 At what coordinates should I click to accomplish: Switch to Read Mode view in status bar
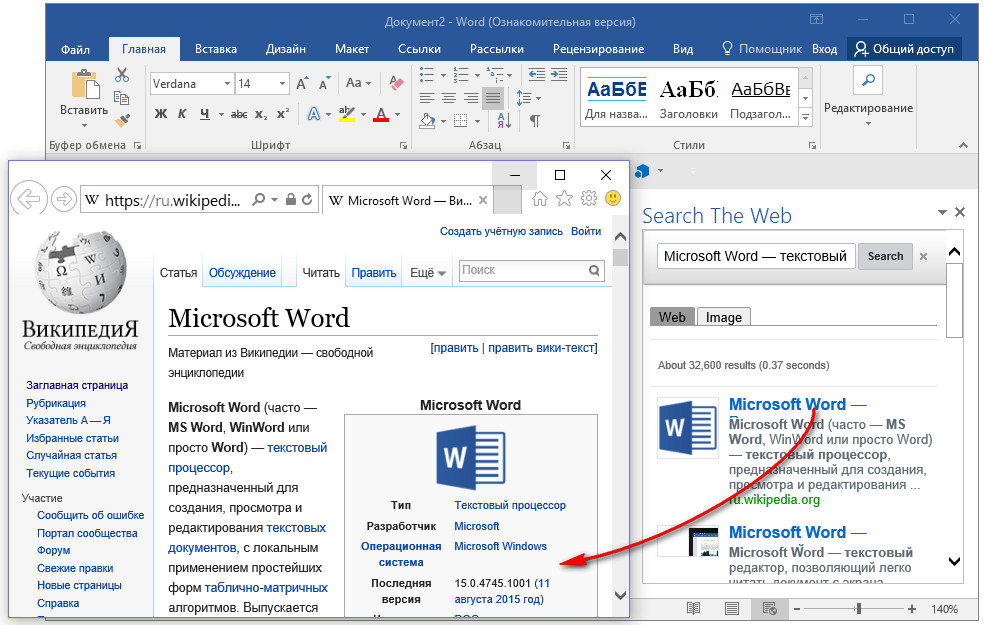(x=693, y=609)
